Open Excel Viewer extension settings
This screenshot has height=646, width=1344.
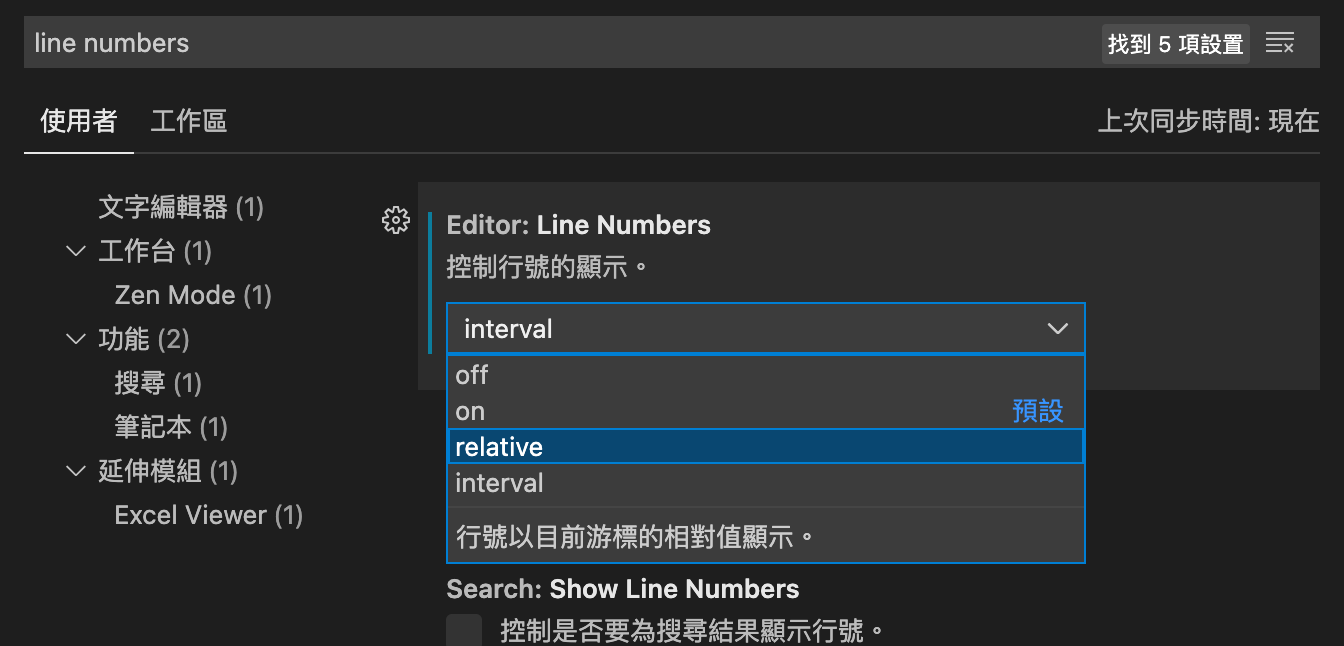[x=208, y=515]
